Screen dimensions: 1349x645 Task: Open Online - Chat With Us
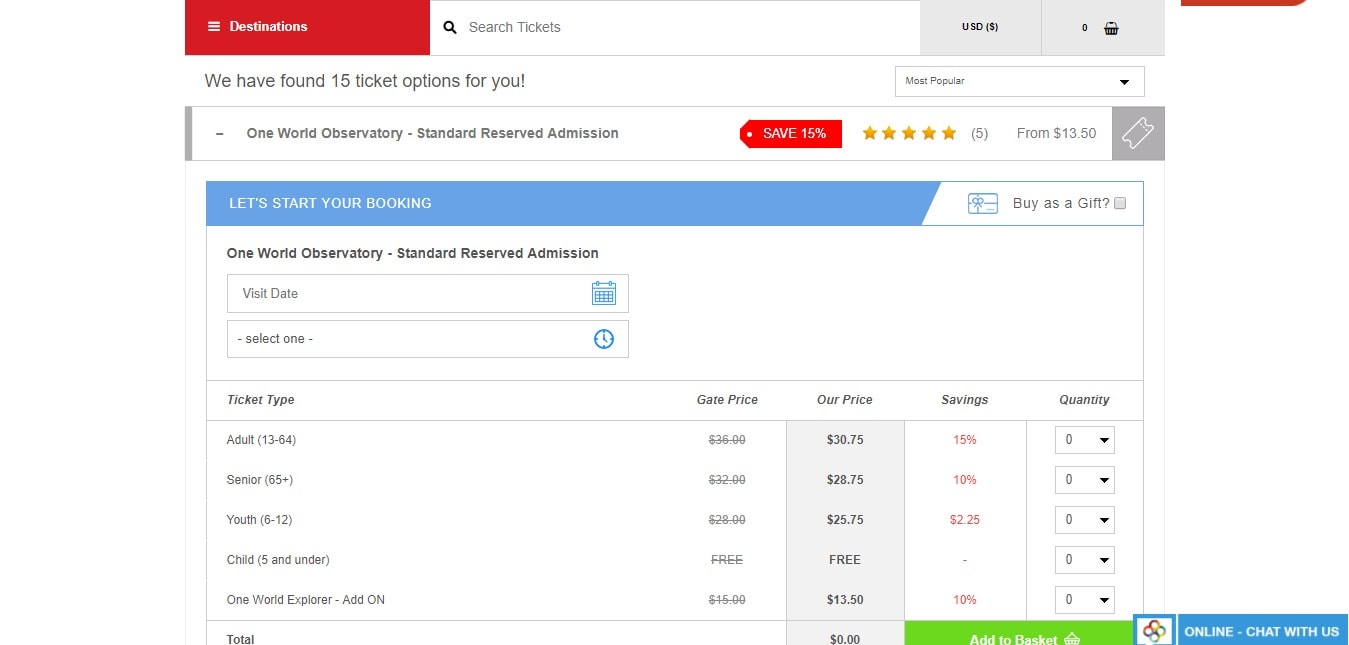(1261, 631)
